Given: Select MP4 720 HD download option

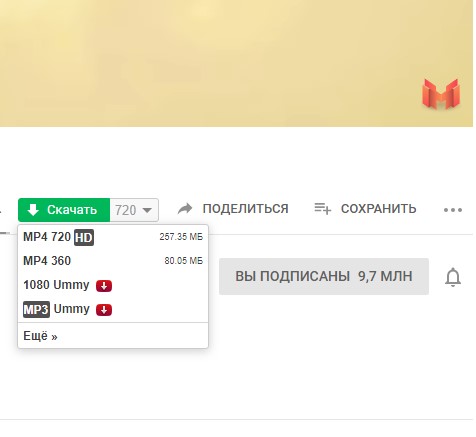Looking at the screenshot, I should click(113, 237).
